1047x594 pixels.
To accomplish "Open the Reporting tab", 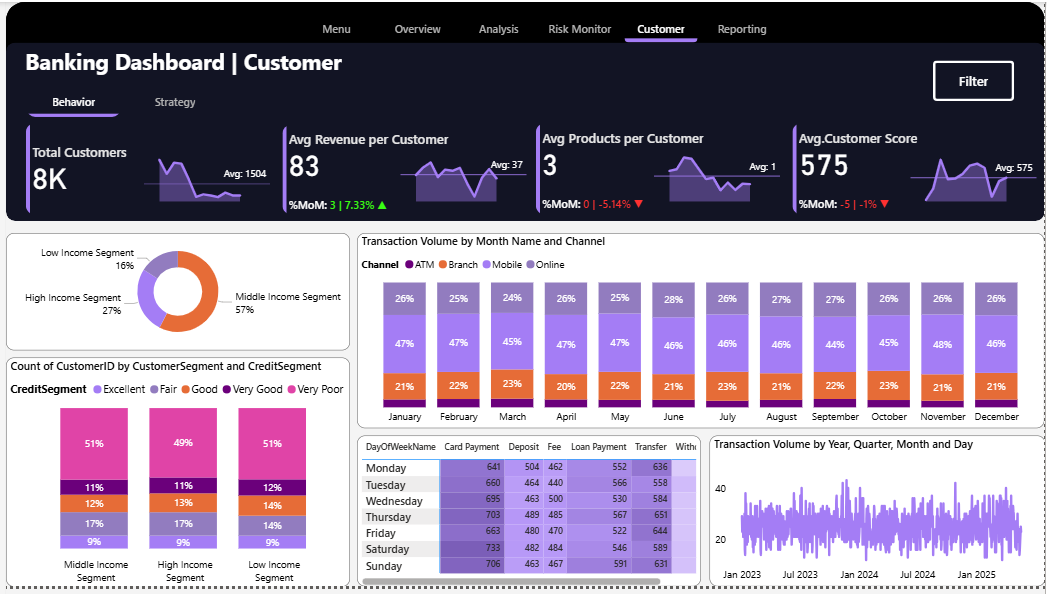I will (x=742, y=29).
